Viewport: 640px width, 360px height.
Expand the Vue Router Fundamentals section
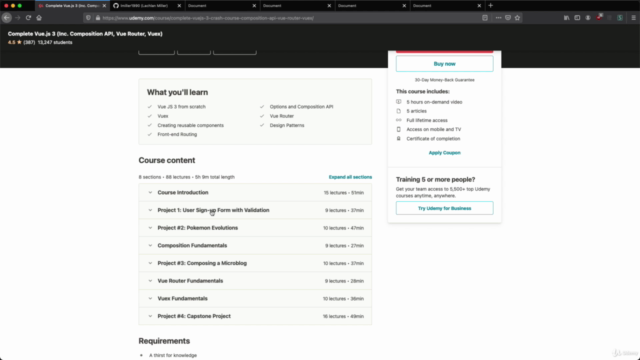pos(255,281)
